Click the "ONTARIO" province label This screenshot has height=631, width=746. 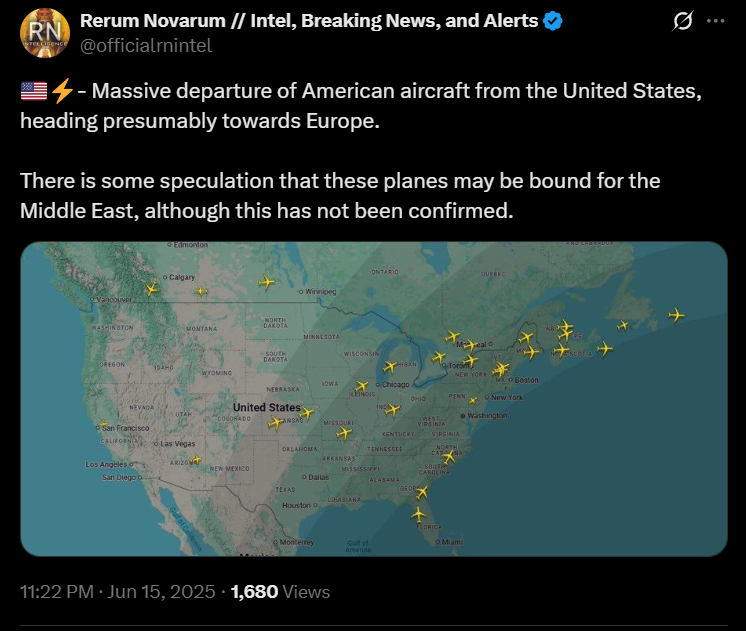pyautogui.click(x=385, y=272)
